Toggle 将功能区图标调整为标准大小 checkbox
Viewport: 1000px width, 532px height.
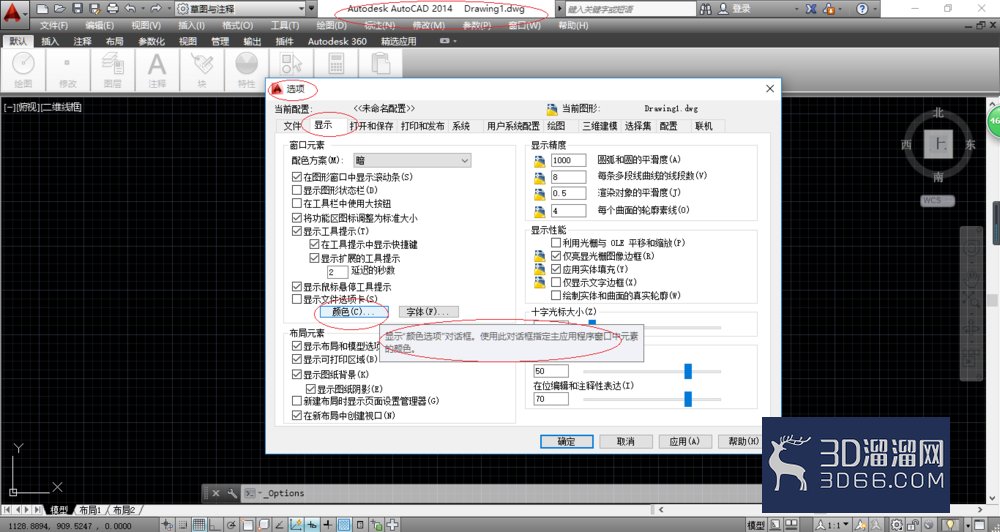tap(297, 218)
